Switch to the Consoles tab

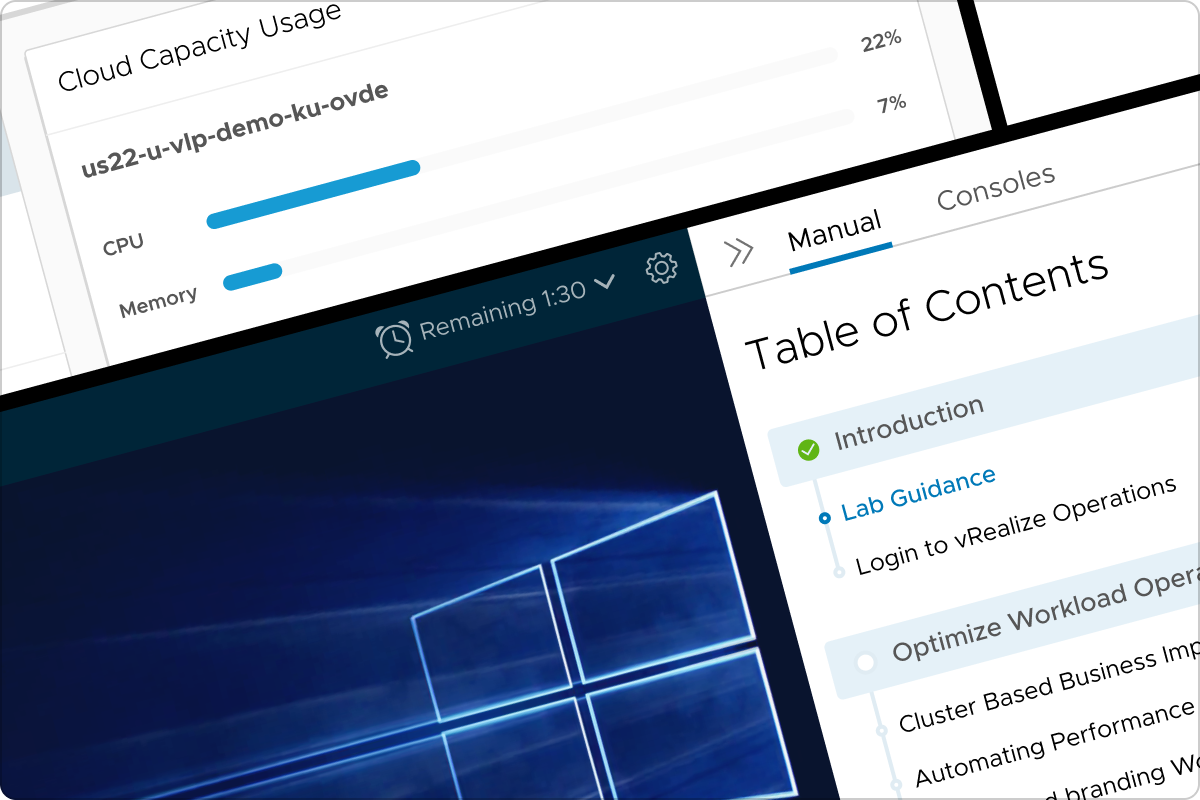click(x=995, y=188)
